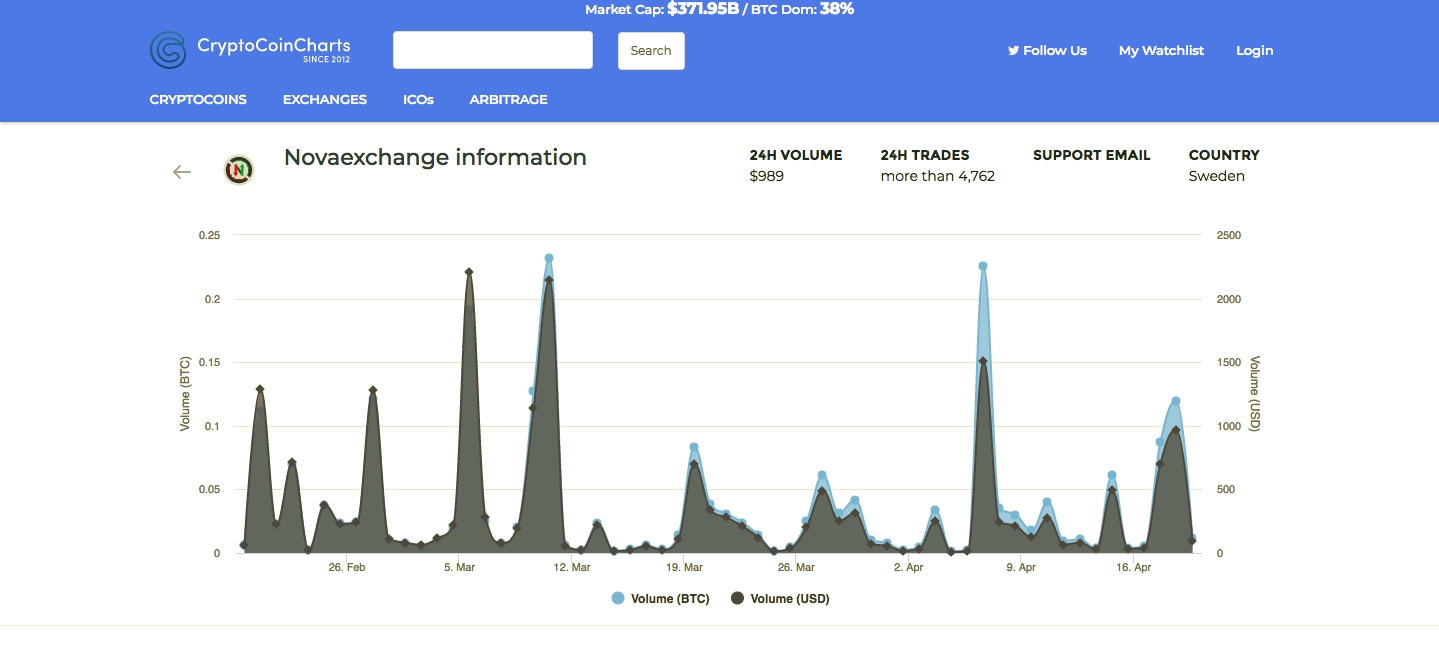The width and height of the screenshot is (1439, 659).
Task: Click the SUPPORT EMAIL label
Action: pyautogui.click(x=1092, y=155)
